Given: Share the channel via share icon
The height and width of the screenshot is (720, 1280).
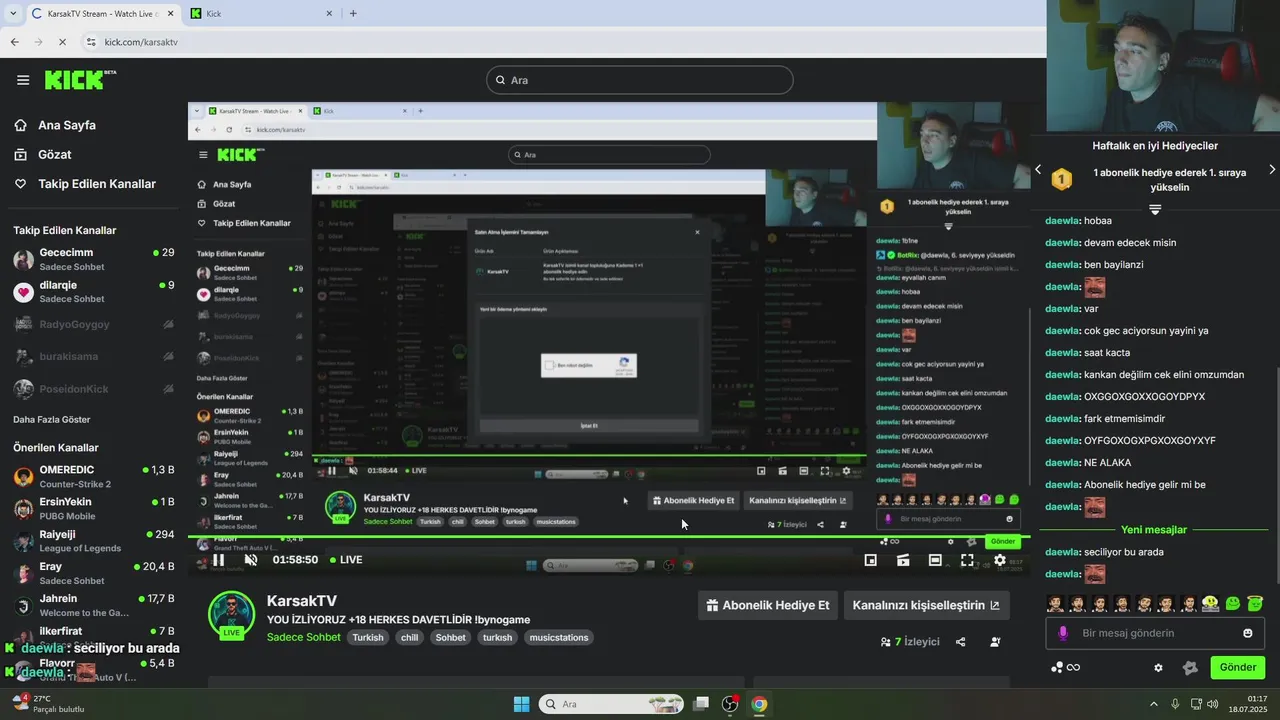Looking at the screenshot, I should pyautogui.click(x=961, y=642).
